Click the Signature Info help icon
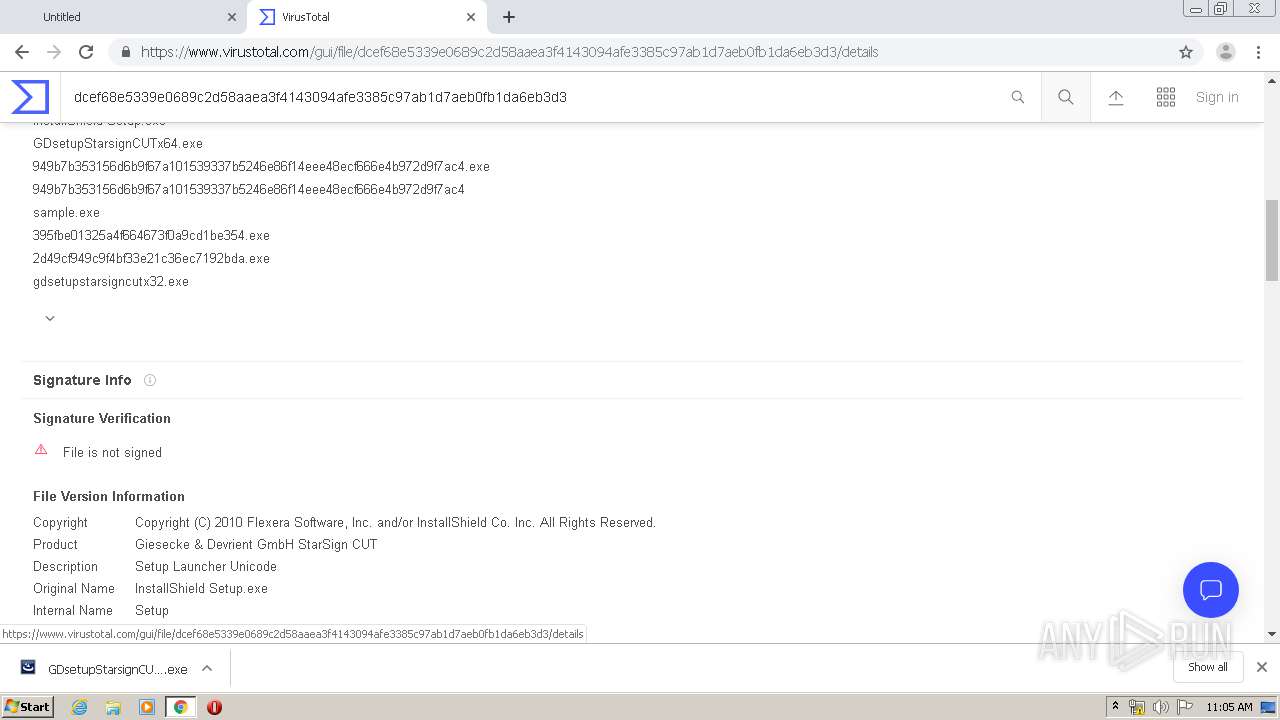1280x720 pixels. tap(150, 380)
